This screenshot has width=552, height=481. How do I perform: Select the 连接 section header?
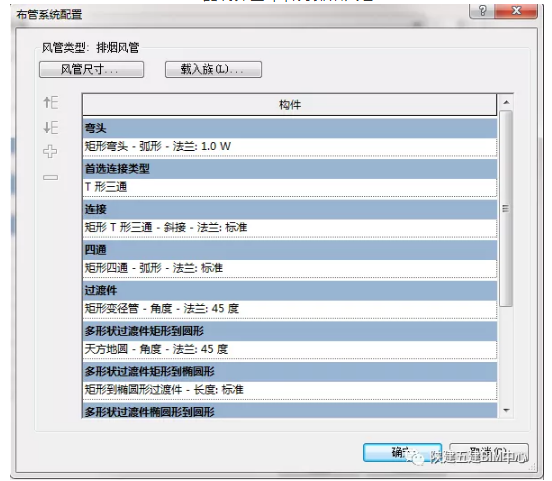click(x=290, y=210)
